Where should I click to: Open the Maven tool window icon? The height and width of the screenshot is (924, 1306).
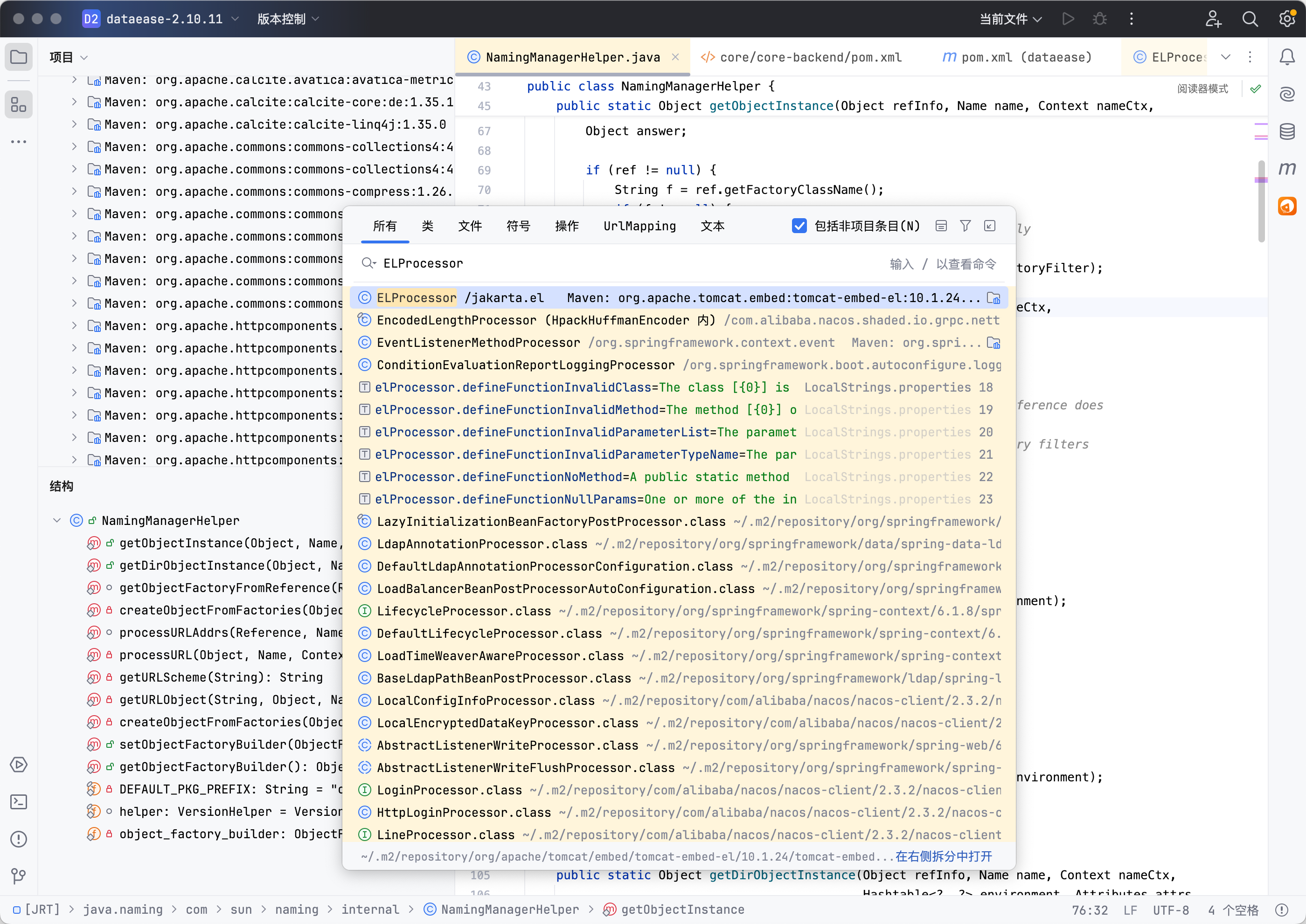point(1287,168)
